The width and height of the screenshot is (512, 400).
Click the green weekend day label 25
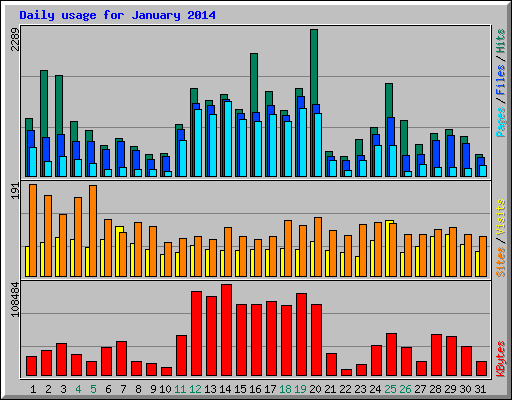coord(390,389)
